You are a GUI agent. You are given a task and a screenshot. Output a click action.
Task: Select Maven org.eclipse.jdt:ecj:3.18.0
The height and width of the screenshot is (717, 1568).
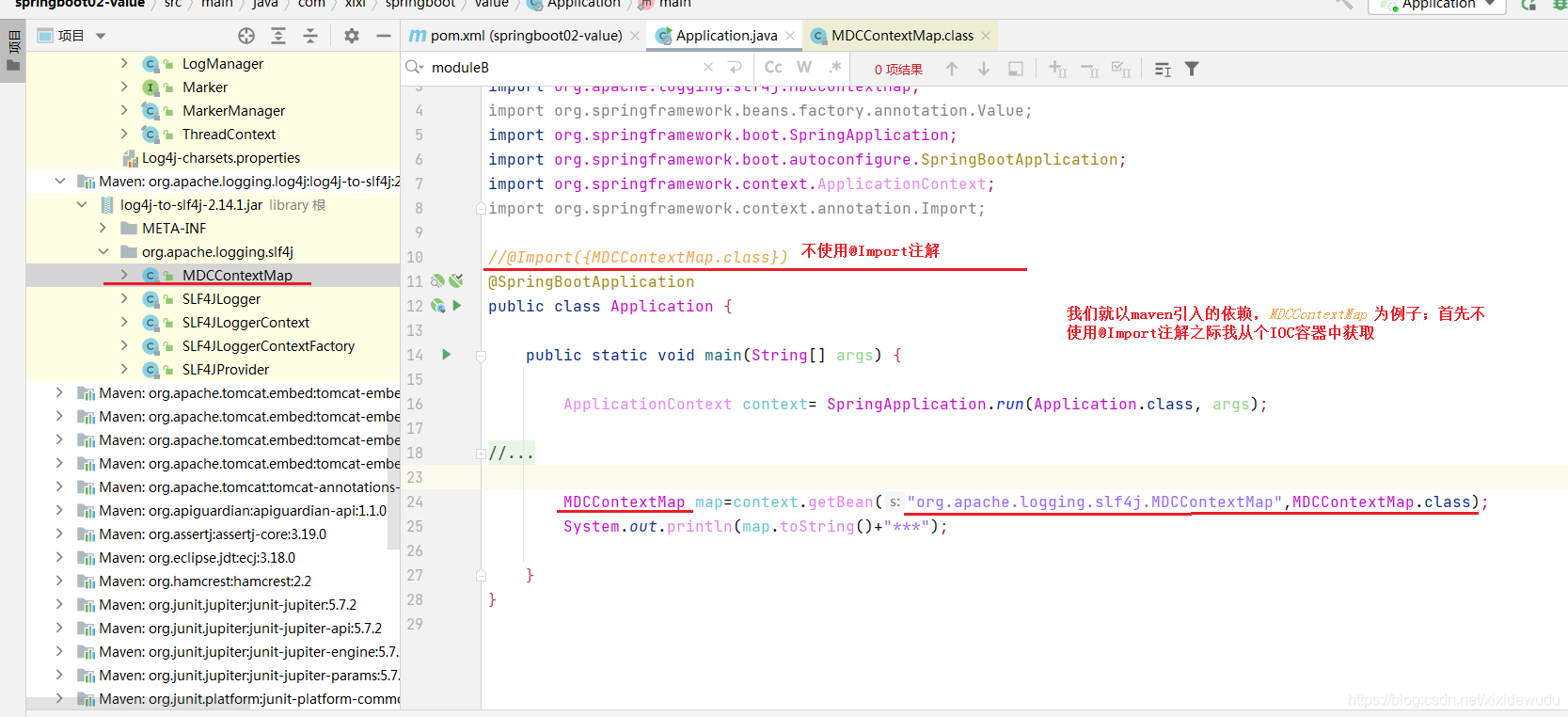197,557
